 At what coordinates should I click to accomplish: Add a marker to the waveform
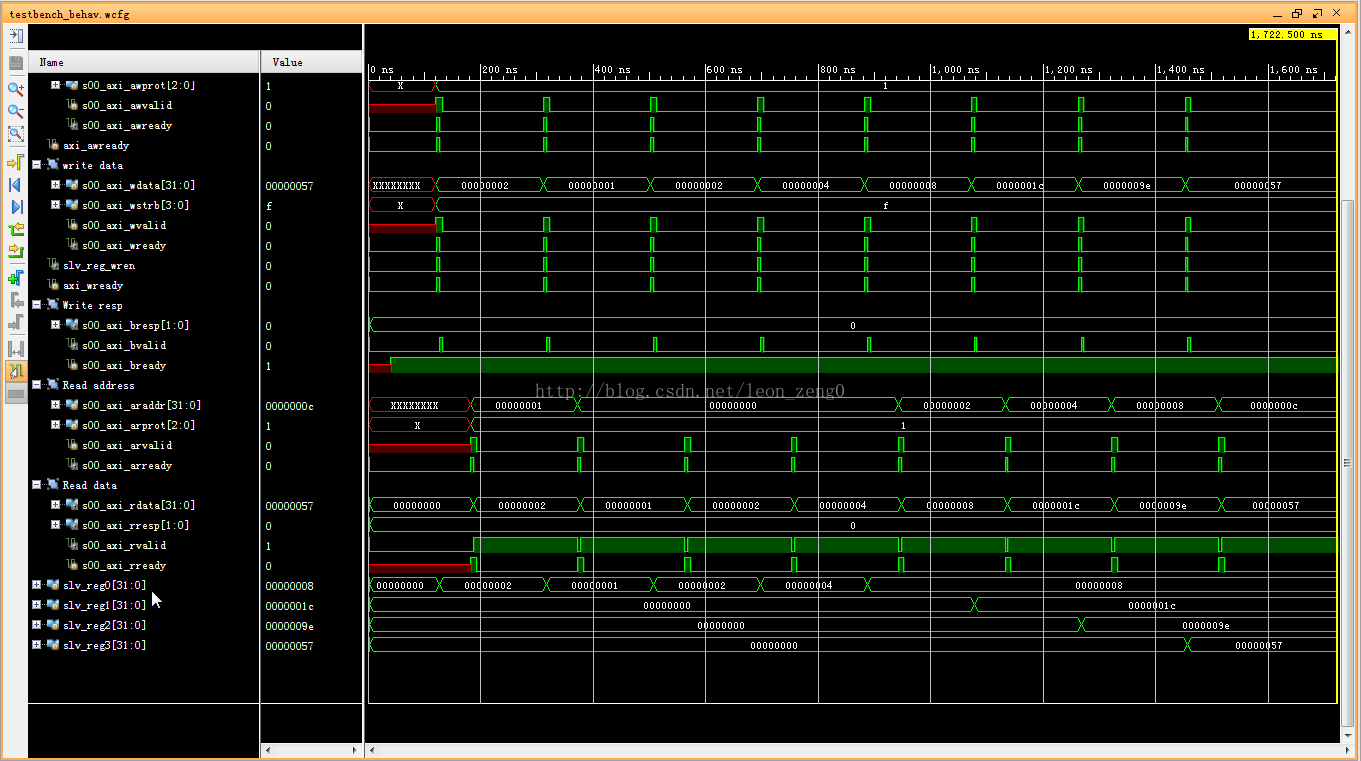coord(16,278)
